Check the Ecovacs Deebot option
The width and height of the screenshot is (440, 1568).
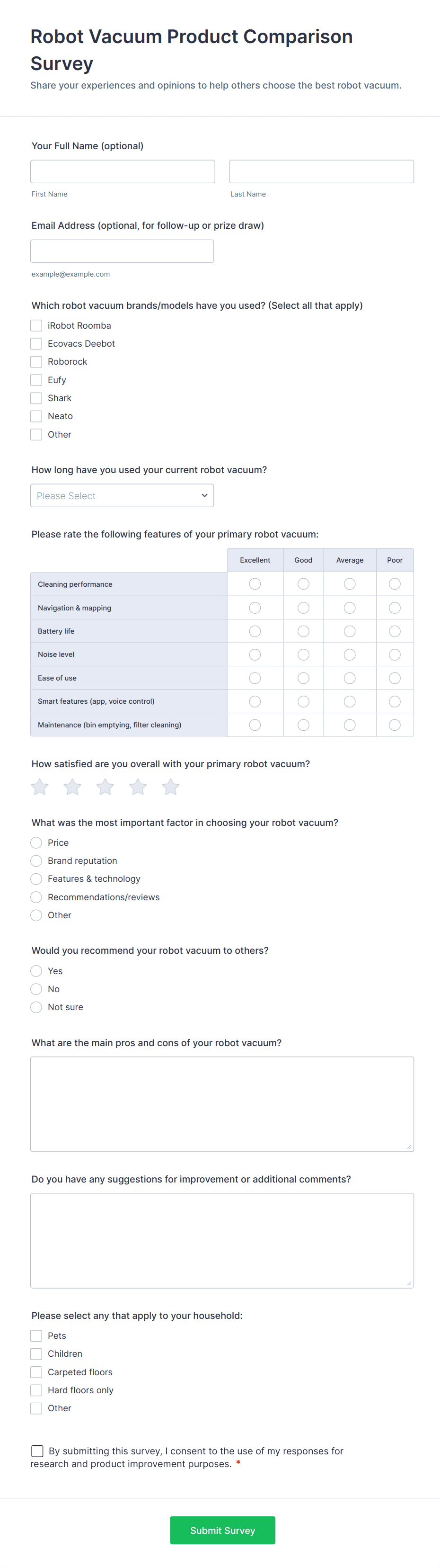(x=36, y=343)
